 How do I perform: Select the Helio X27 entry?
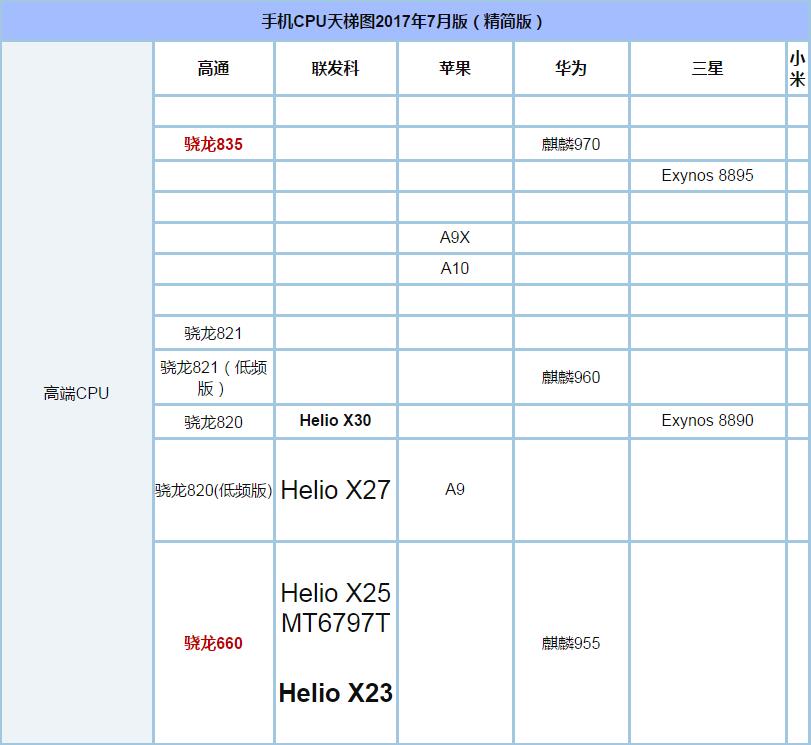pos(334,490)
